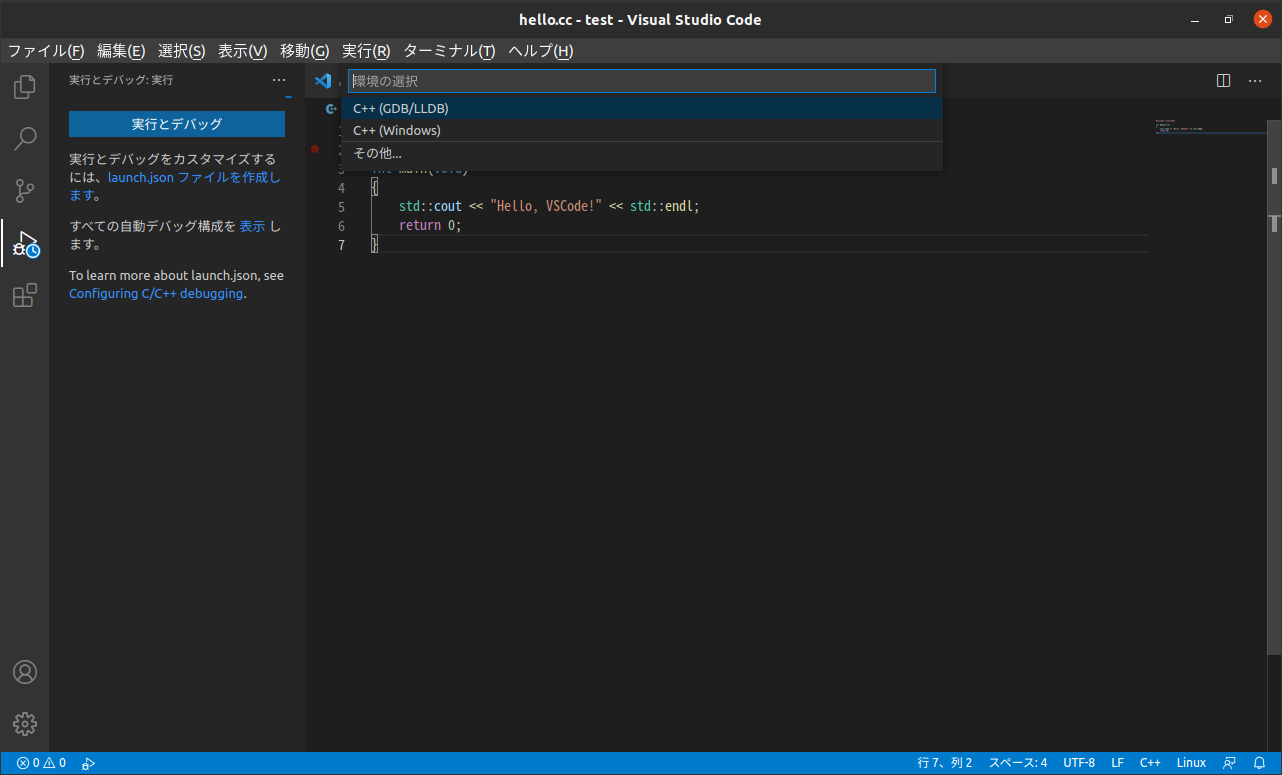Click スペース: 4 indentation setting
Image resolution: width=1282 pixels, height=775 pixels.
pyautogui.click(x=1018, y=763)
